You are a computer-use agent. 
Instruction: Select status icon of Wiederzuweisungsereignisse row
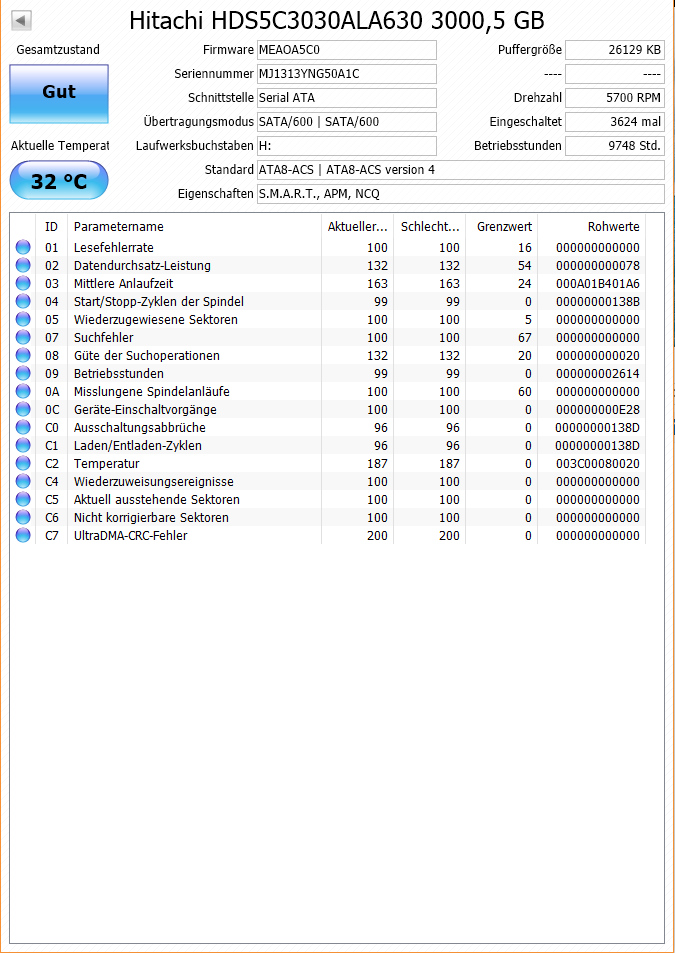click(23, 481)
